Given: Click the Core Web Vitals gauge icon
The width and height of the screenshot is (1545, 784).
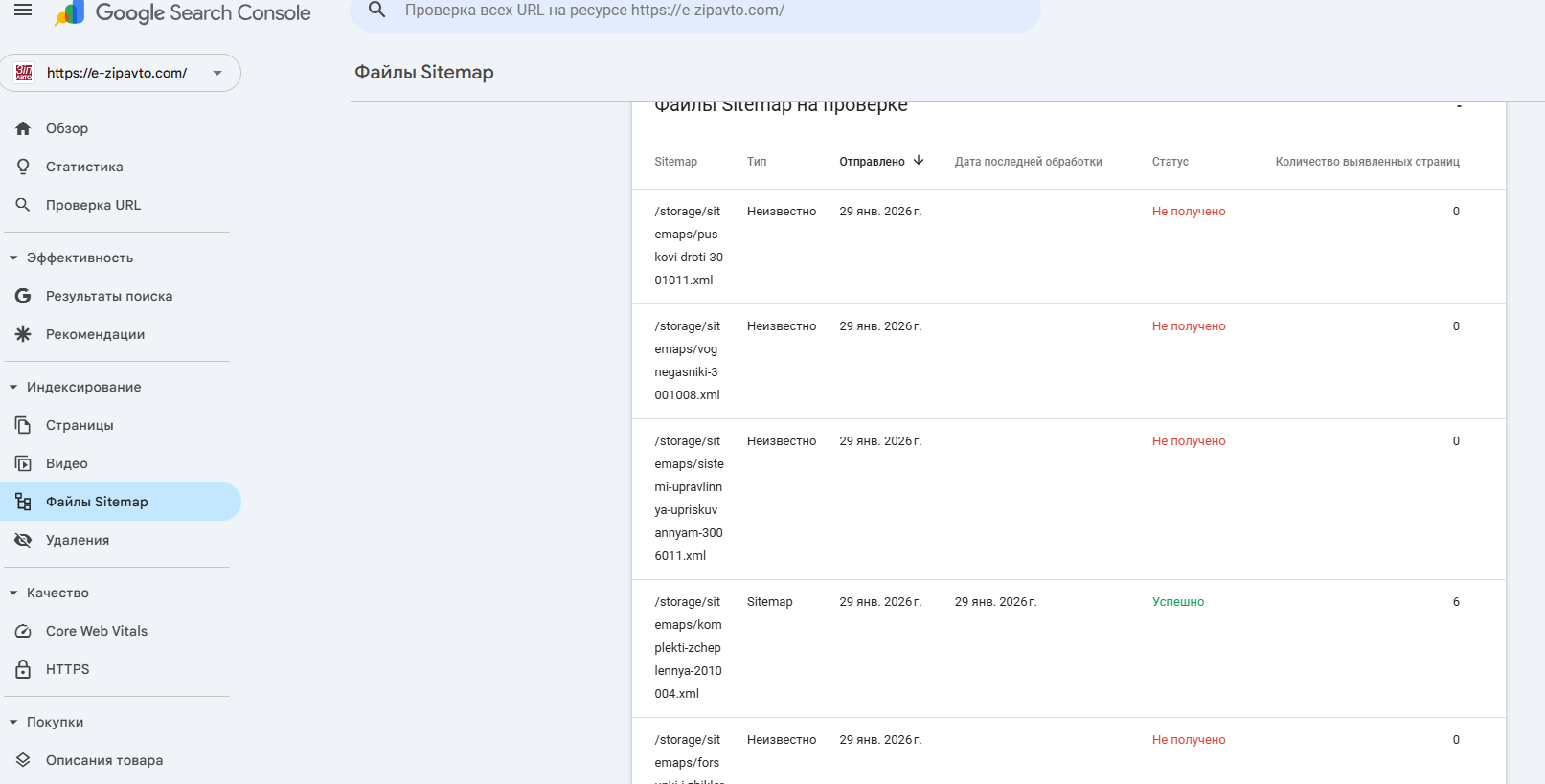Looking at the screenshot, I should point(23,631).
